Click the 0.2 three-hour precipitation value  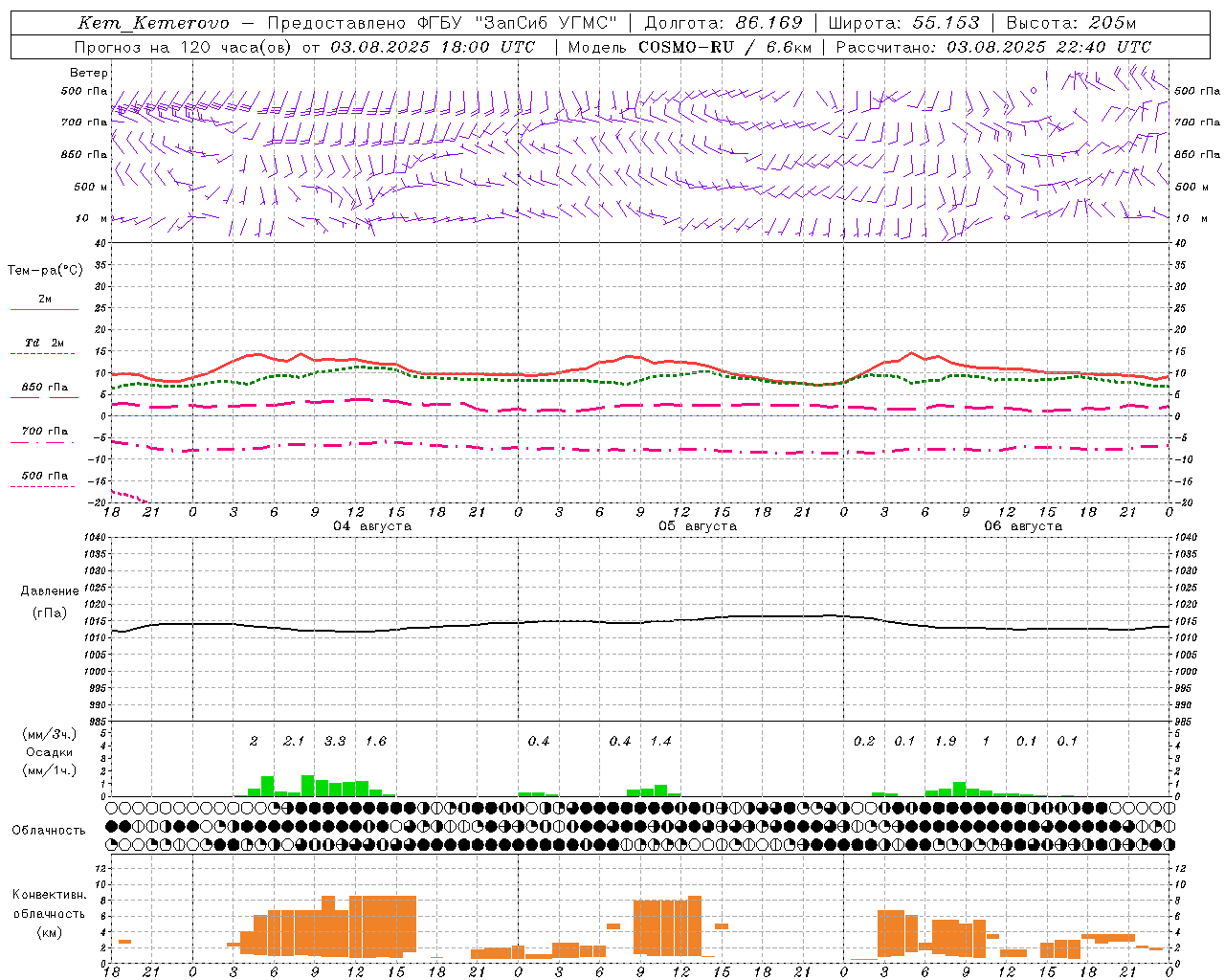click(864, 742)
